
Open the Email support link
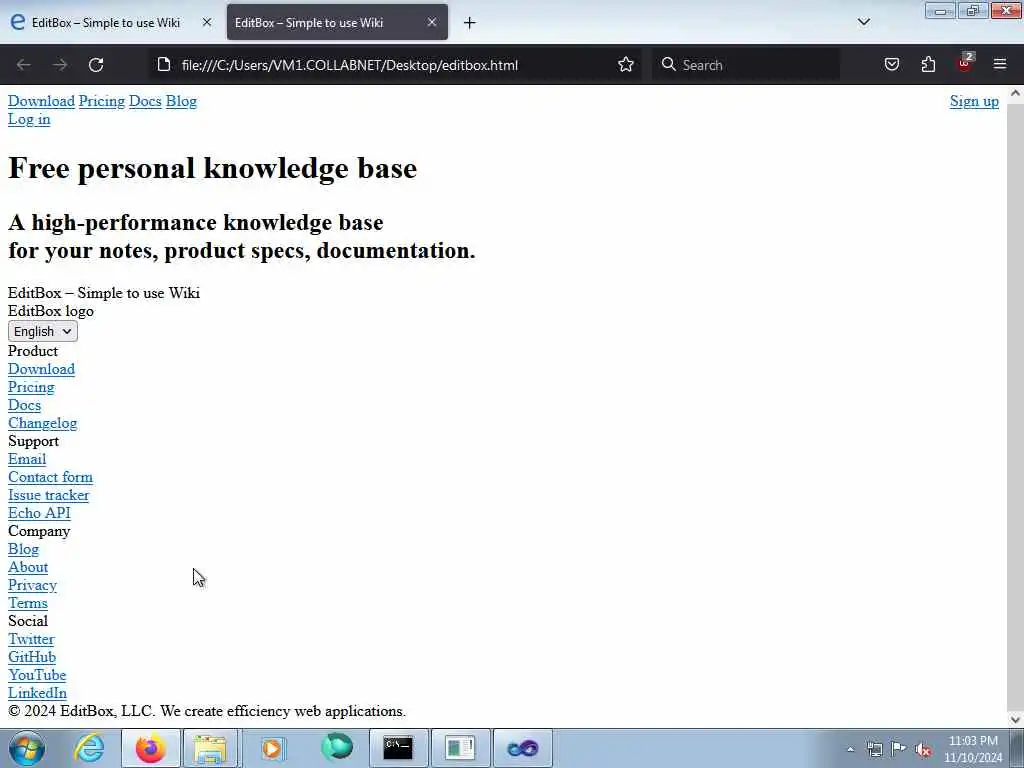[27, 459]
